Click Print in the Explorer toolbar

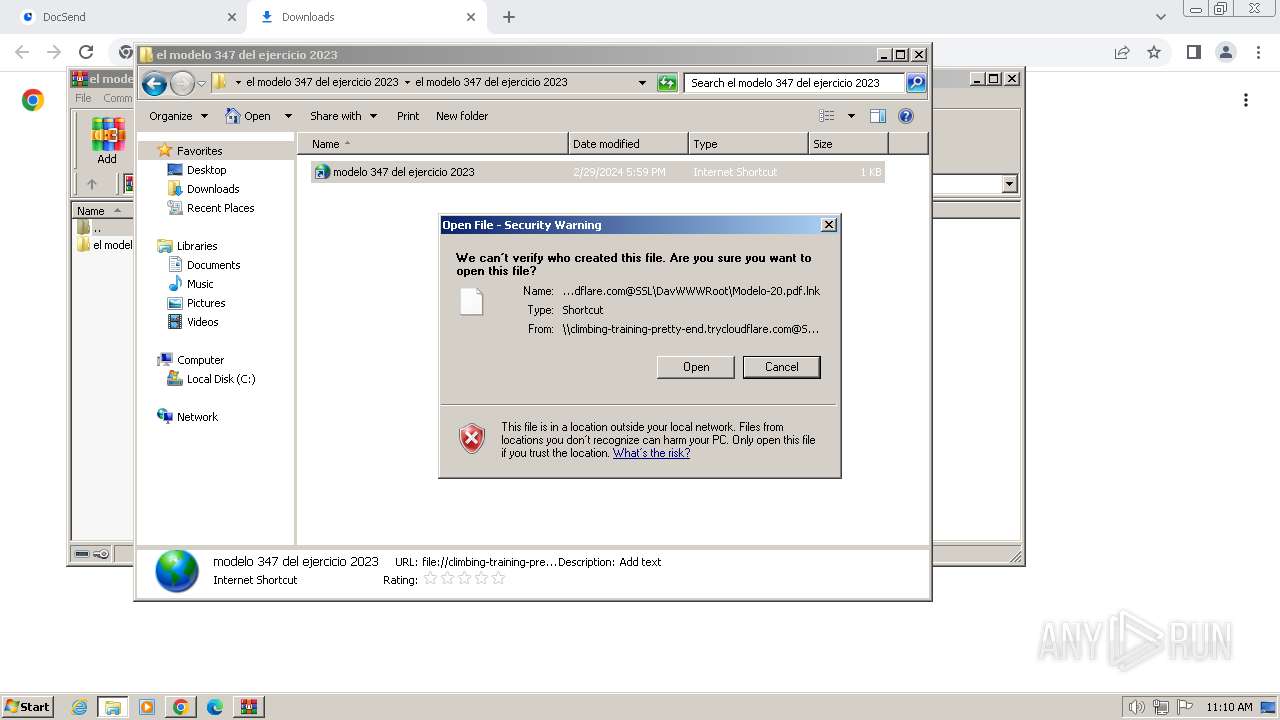click(408, 116)
